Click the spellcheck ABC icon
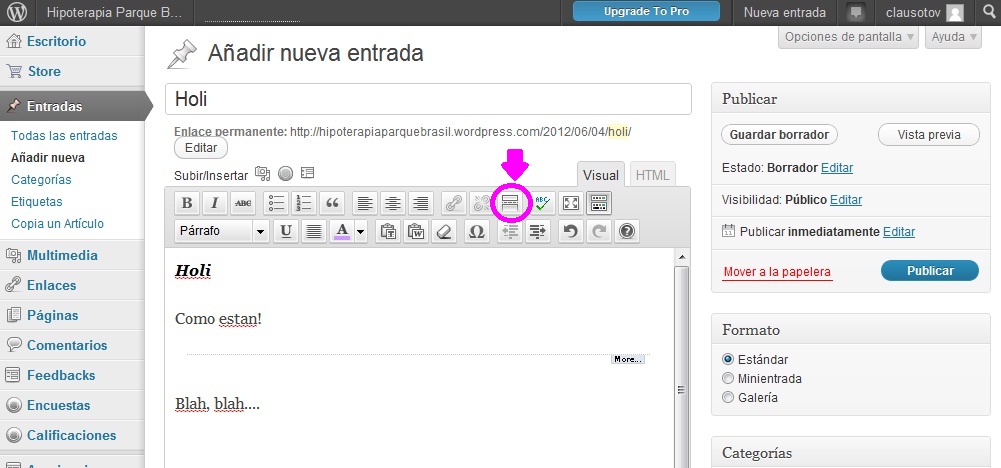 pyautogui.click(x=542, y=203)
